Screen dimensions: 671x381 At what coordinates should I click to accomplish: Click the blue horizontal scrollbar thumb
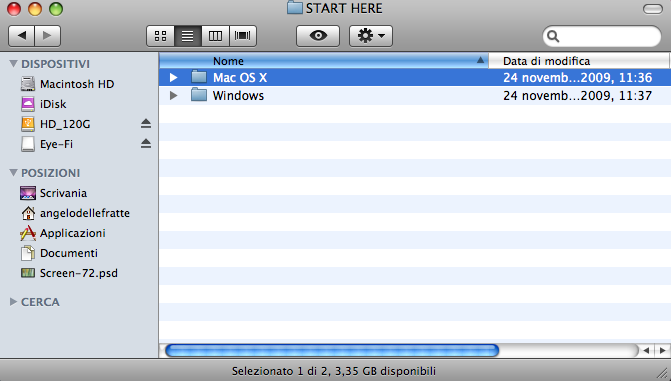click(332, 351)
